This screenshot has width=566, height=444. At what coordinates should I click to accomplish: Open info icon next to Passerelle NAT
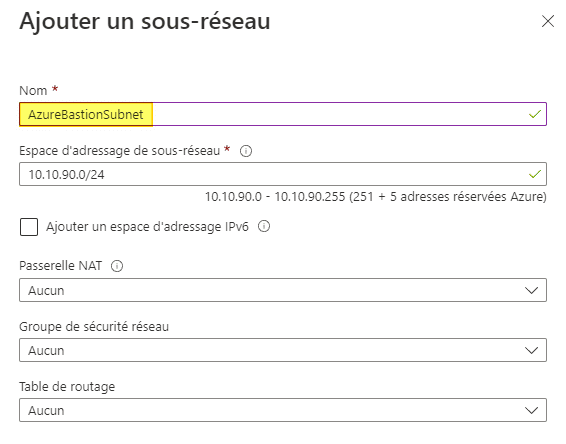point(117,266)
